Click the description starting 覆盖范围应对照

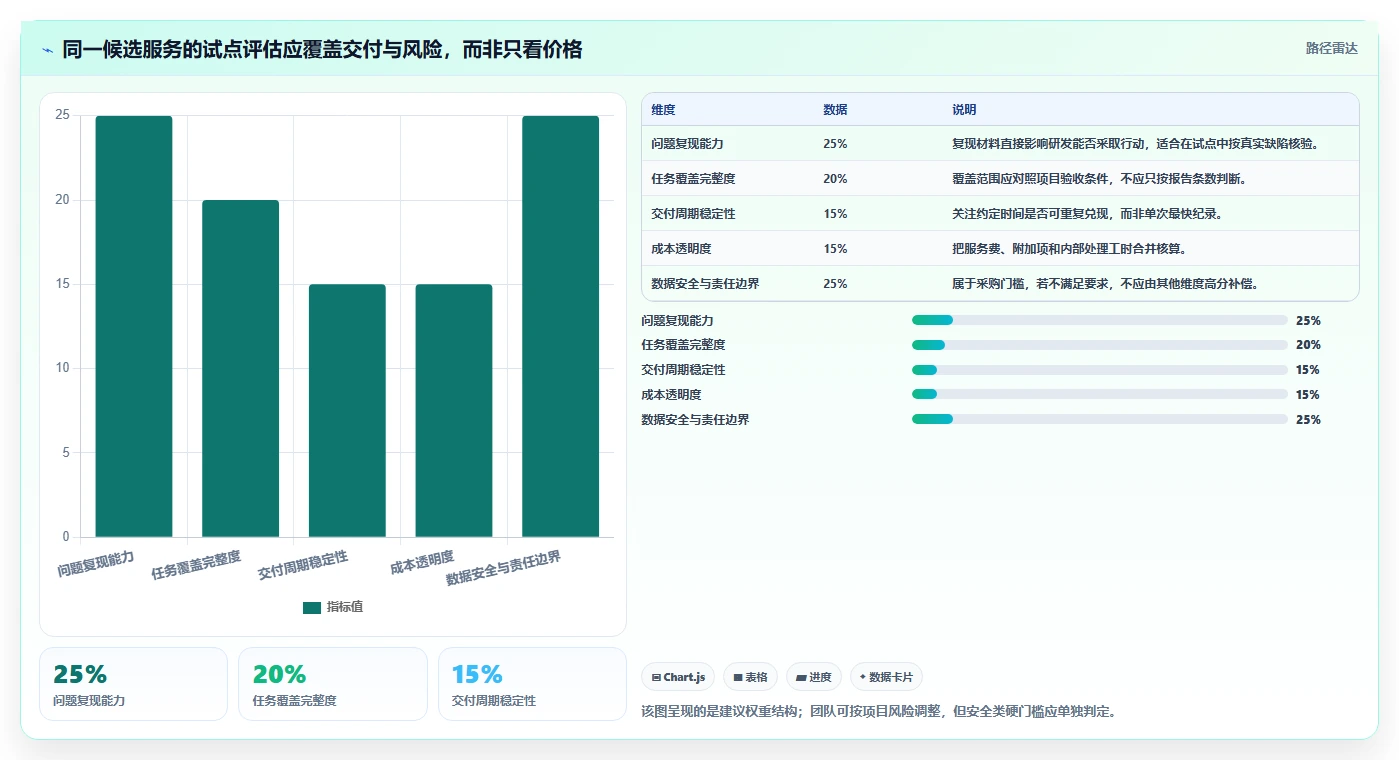tap(1098, 179)
